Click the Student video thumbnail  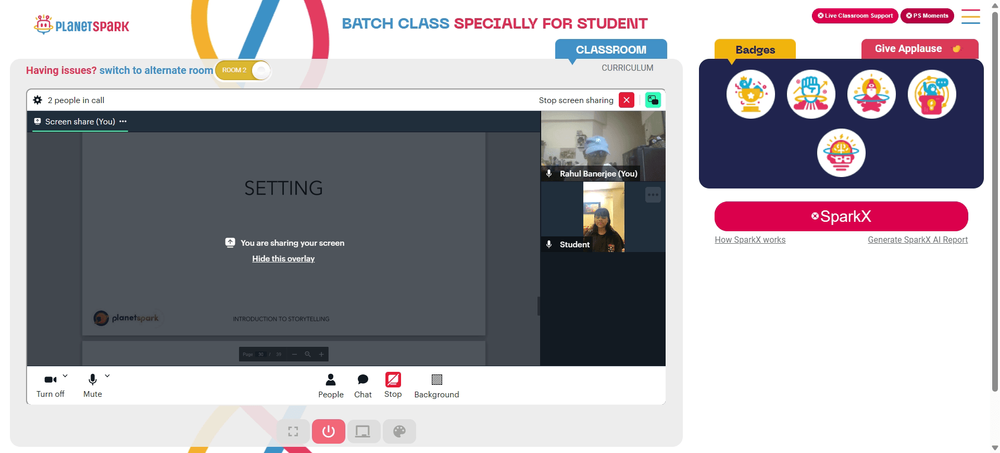[x=603, y=217]
